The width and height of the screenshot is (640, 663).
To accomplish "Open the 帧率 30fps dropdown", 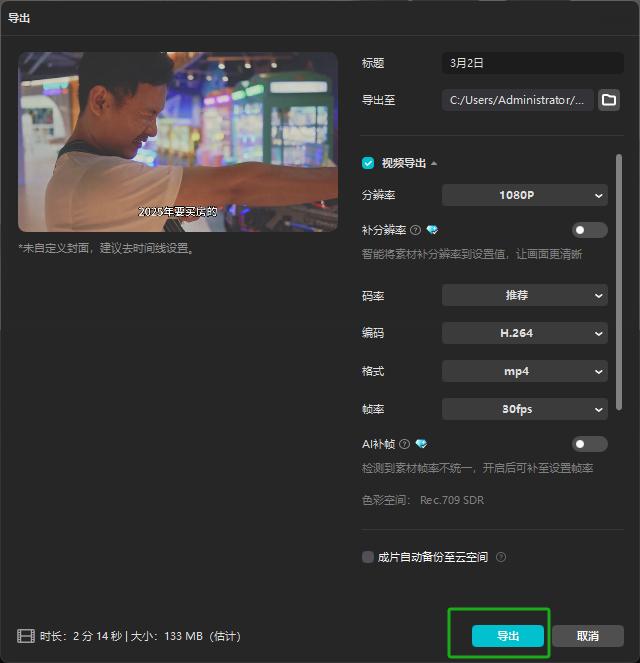I will point(525,409).
